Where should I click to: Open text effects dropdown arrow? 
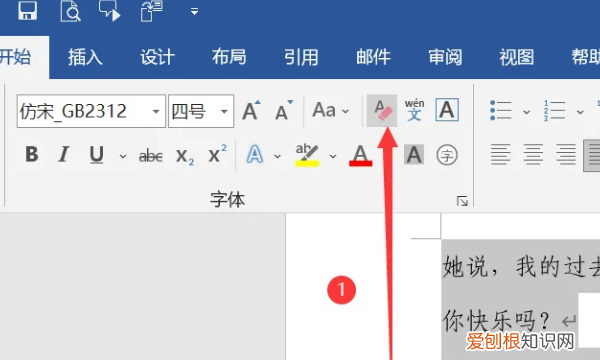point(277,156)
